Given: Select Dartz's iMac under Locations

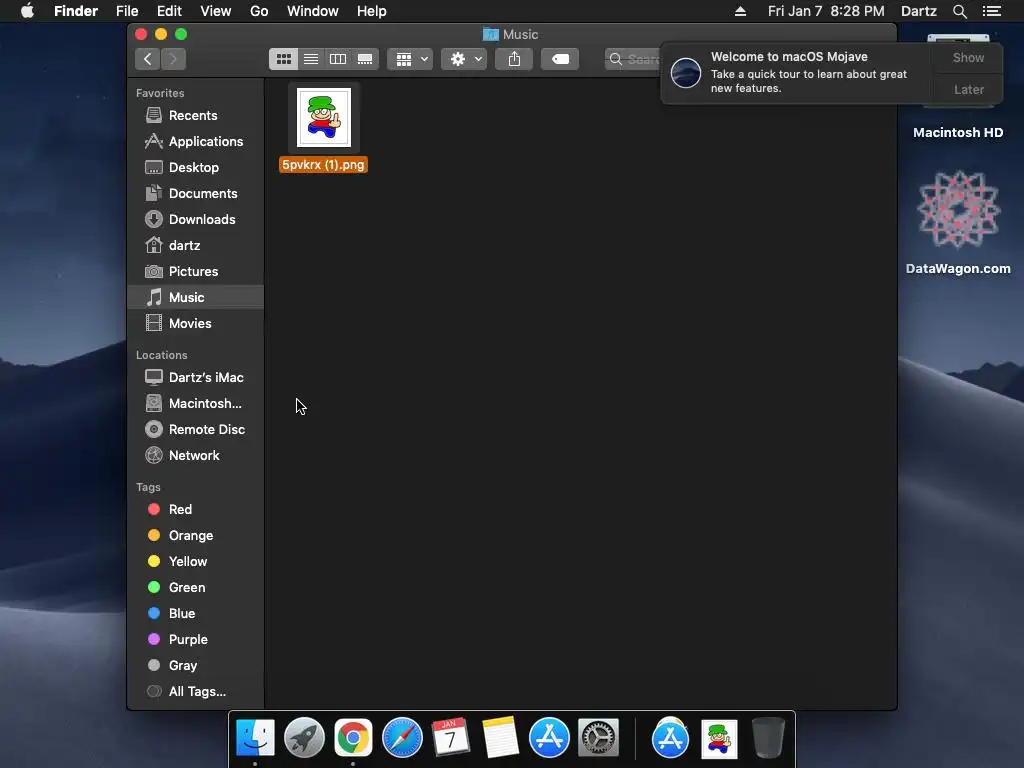Looking at the screenshot, I should click(195, 377).
